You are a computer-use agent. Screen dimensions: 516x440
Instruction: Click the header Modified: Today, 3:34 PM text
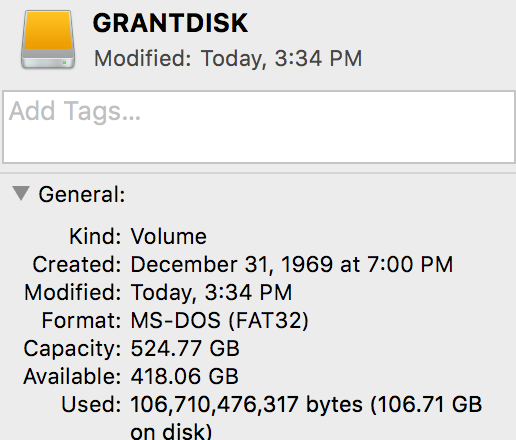click(228, 59)
